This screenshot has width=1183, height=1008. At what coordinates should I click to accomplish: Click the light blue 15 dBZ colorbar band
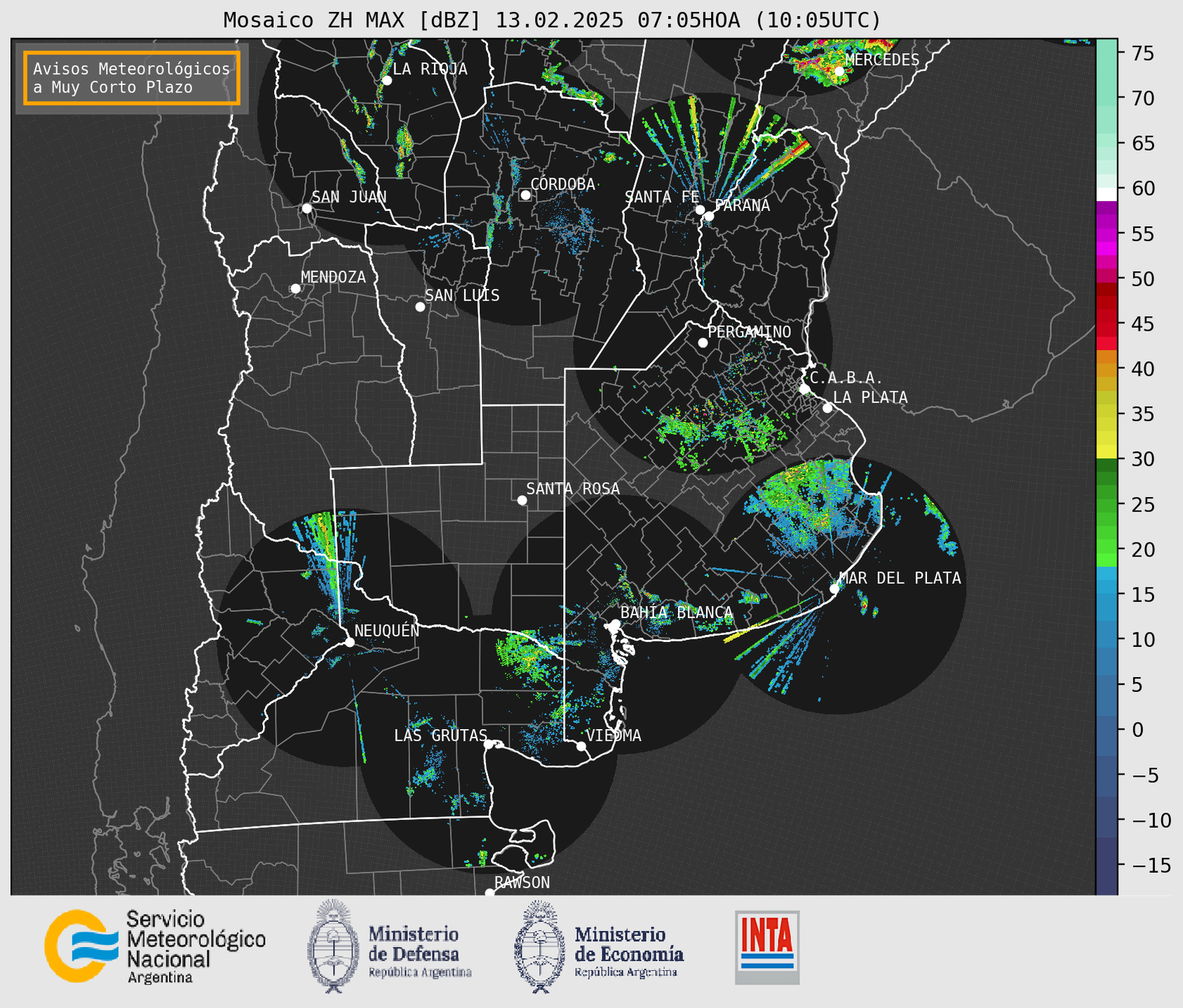pyautogui.click(x=1107, y=594)
